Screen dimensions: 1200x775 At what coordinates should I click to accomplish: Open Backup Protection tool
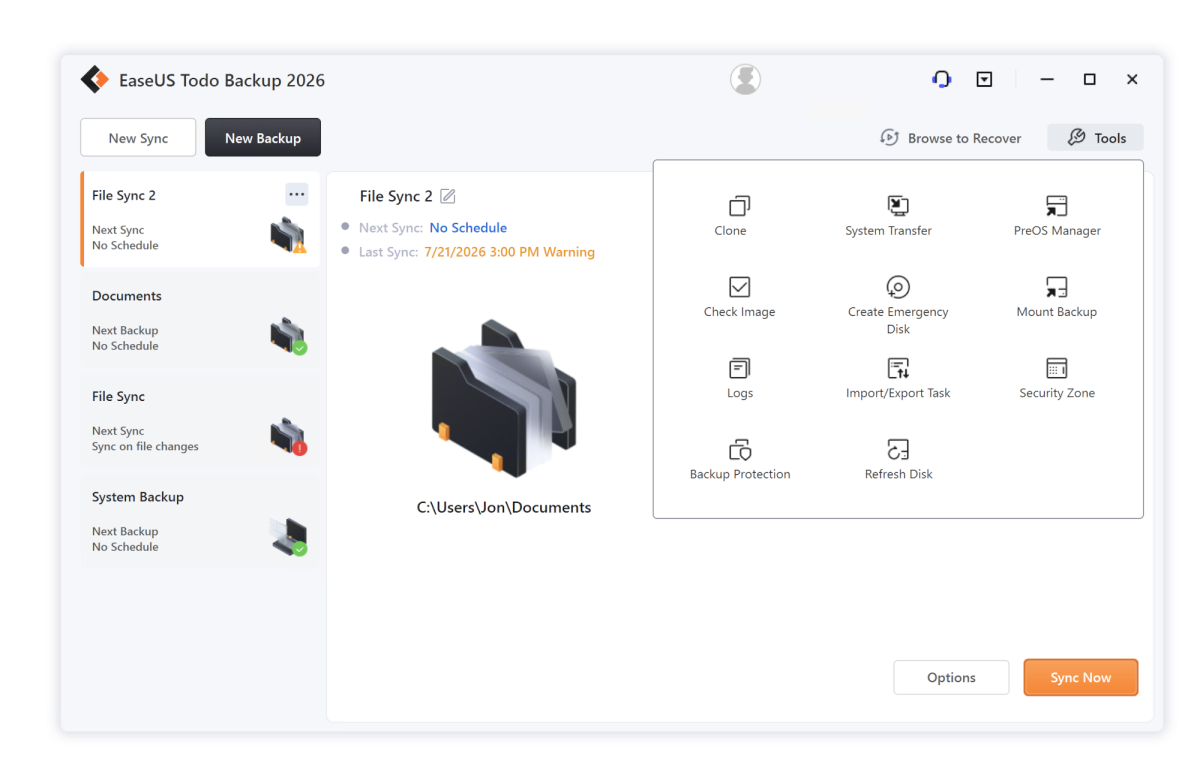[x=739, y=458]
